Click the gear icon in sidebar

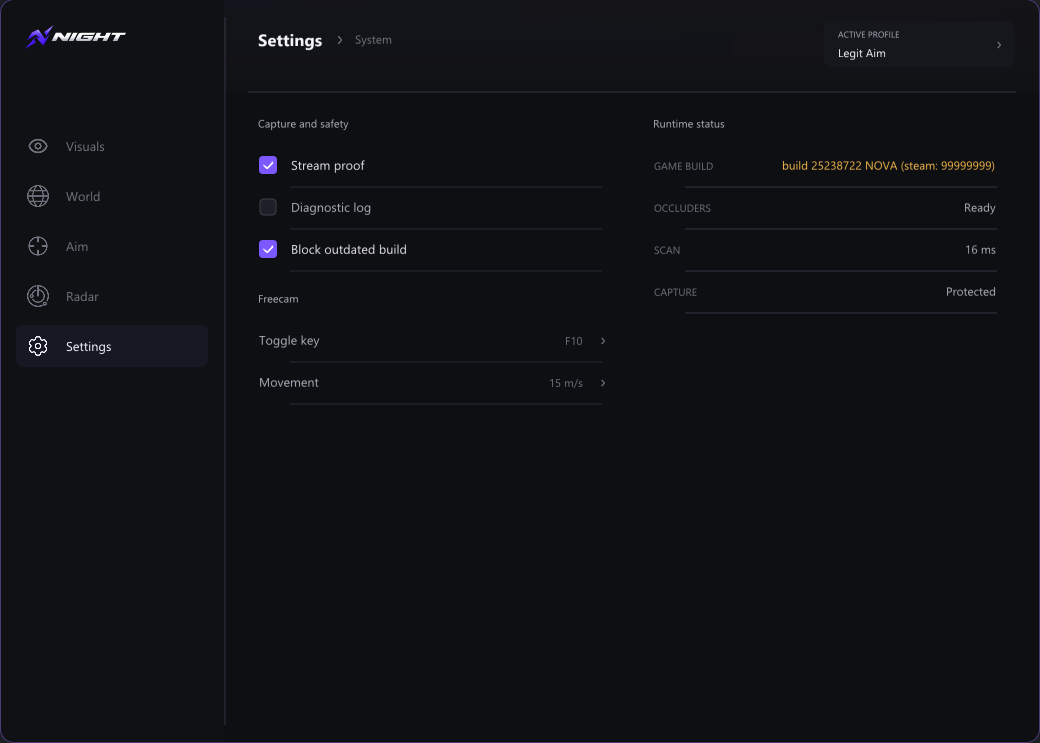(x=38, y=346)
